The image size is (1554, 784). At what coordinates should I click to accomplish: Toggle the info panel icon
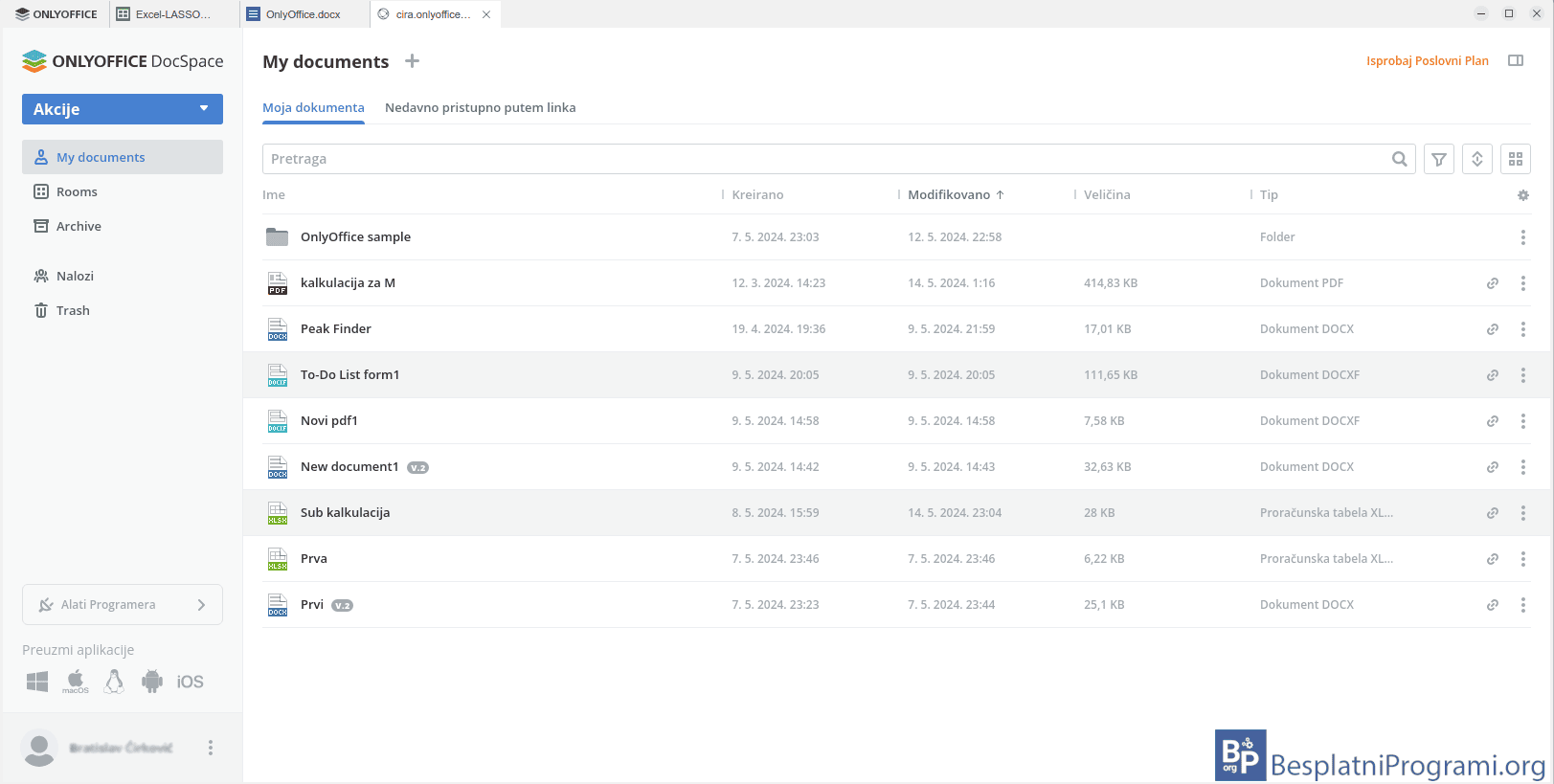click(x=1515, y=60)
